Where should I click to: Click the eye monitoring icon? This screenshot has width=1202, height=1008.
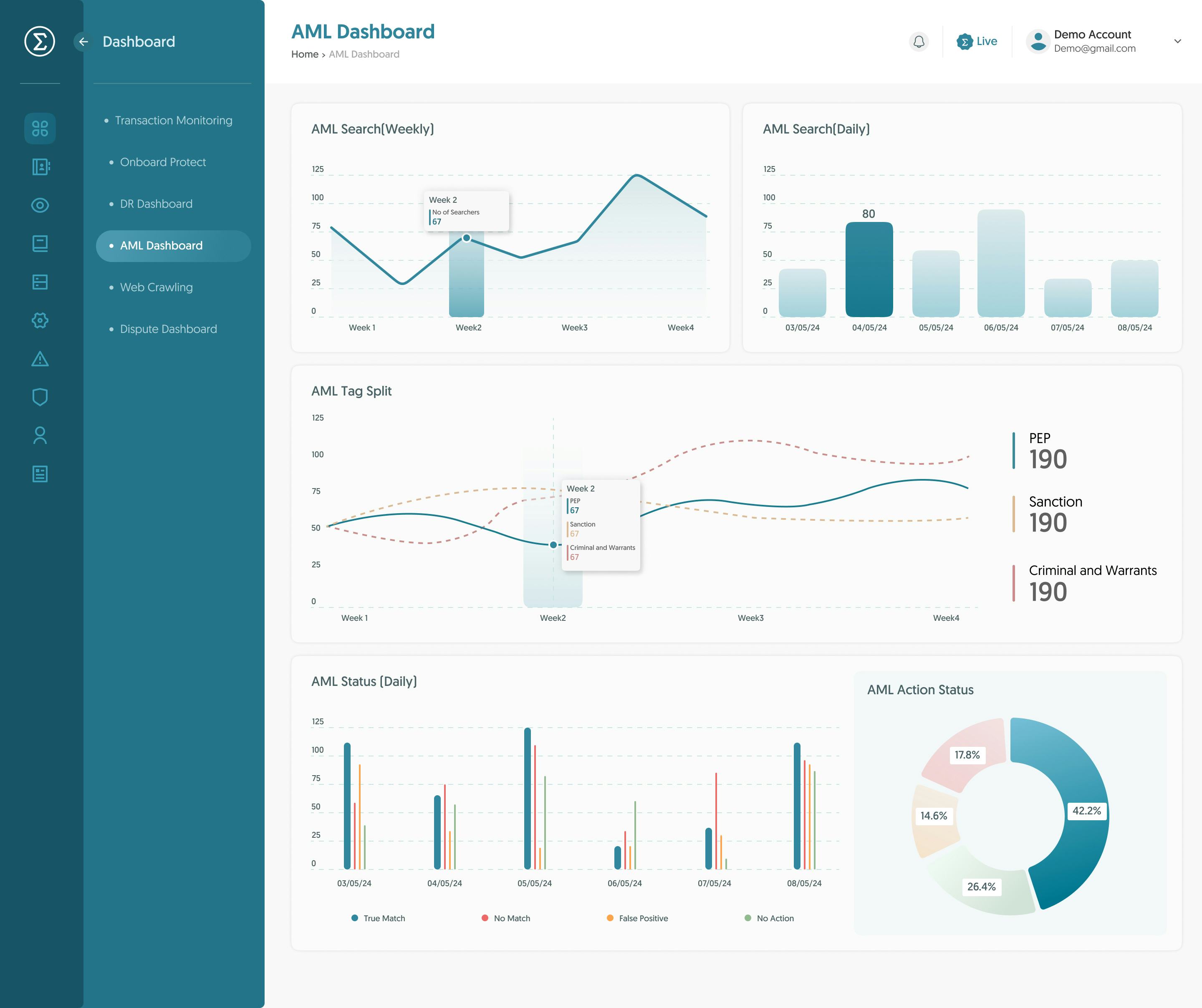[x=40, y=205]
